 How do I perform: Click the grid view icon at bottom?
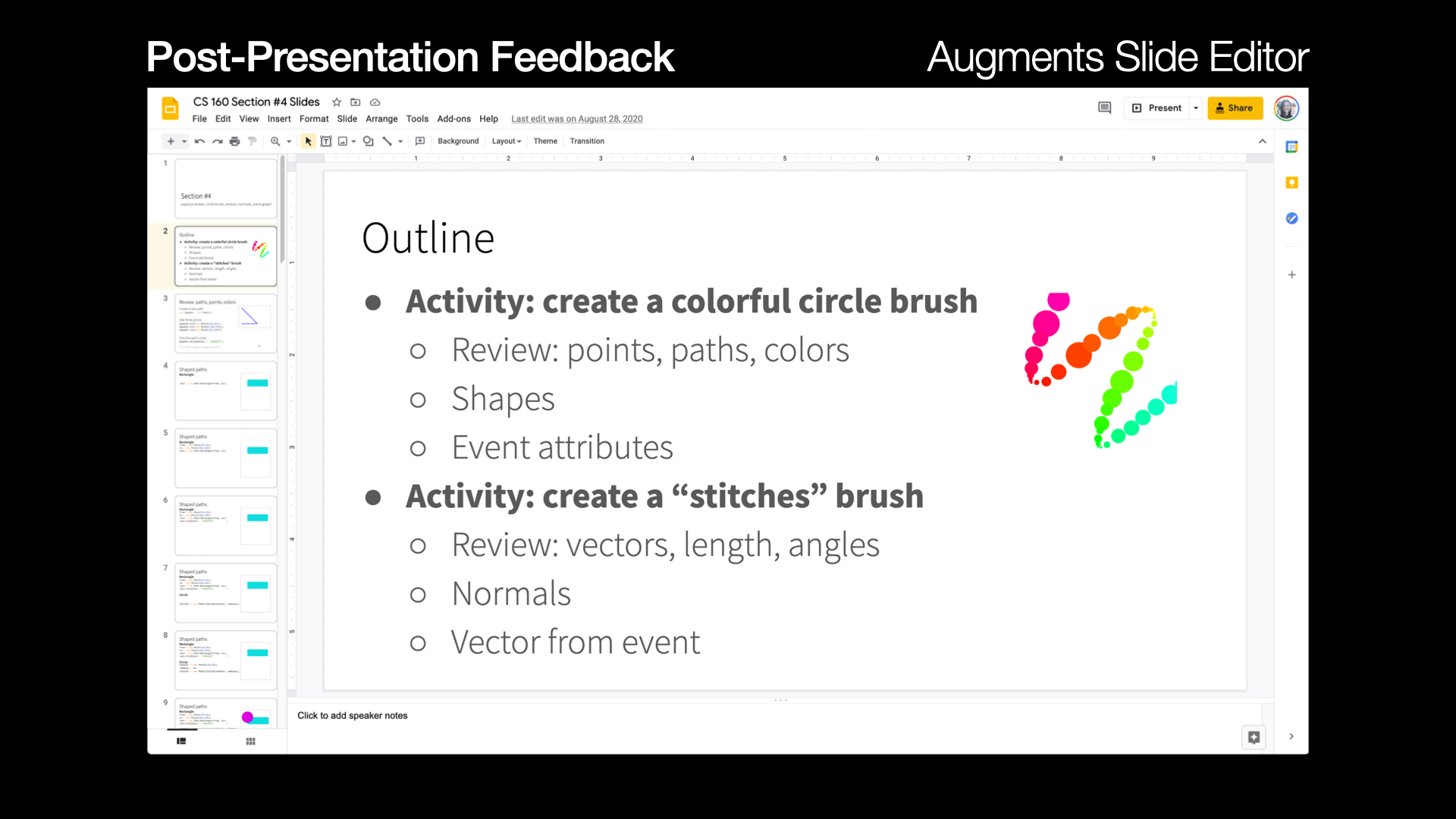[x=251, y=740]
